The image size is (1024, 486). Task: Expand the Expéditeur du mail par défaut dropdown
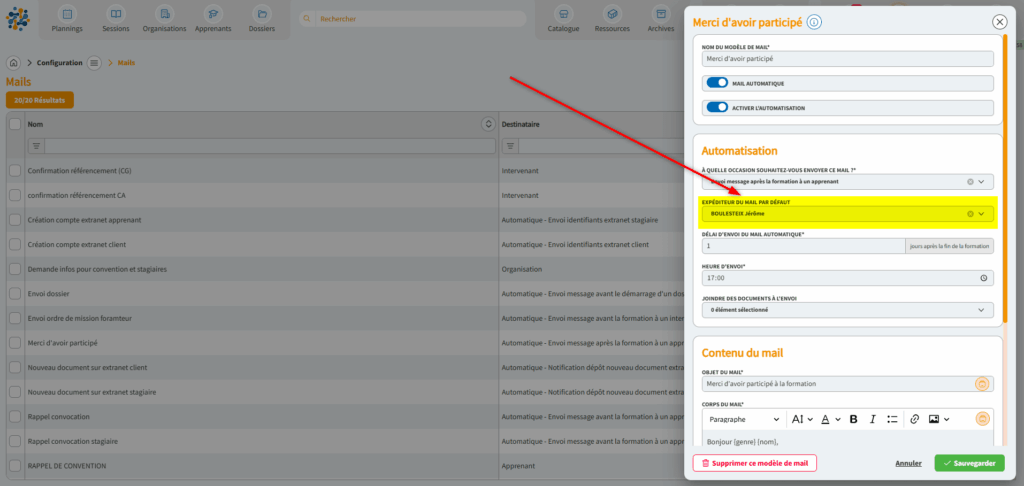(982, 214)
